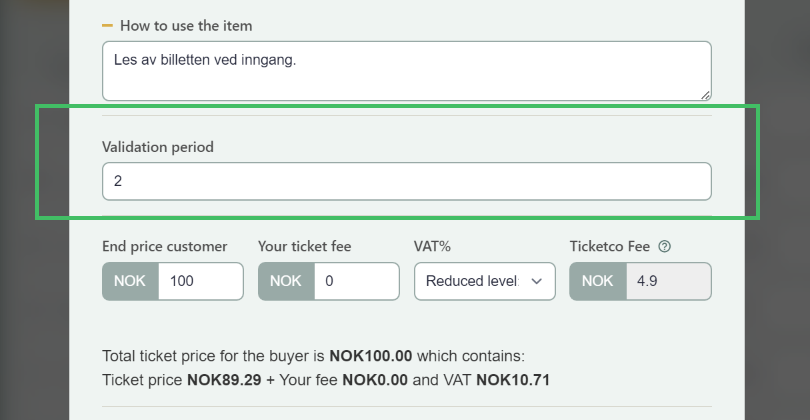The image size is (810, 420).
Task: Click the NOK prefix of Ticketco Fee
Action: (x=598, y=281)
